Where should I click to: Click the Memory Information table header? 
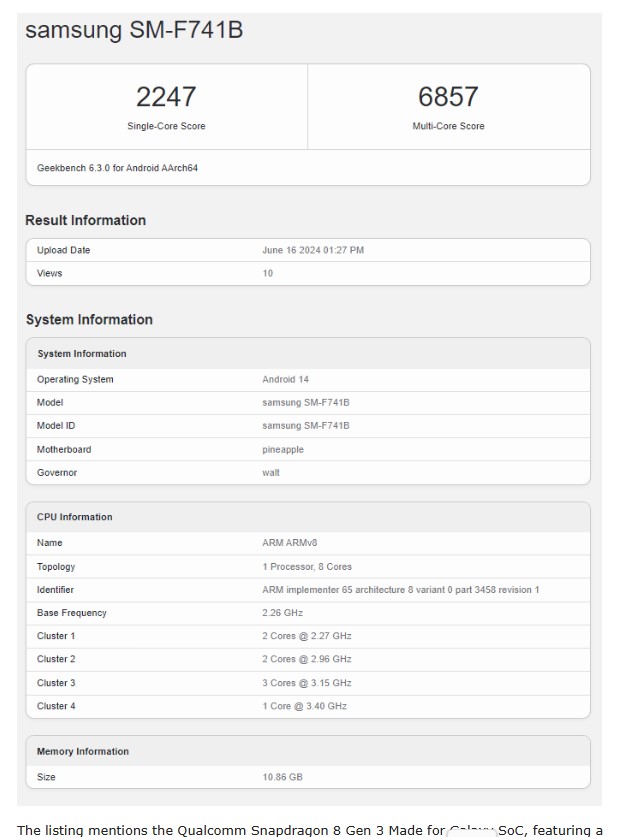coord(83,751)
